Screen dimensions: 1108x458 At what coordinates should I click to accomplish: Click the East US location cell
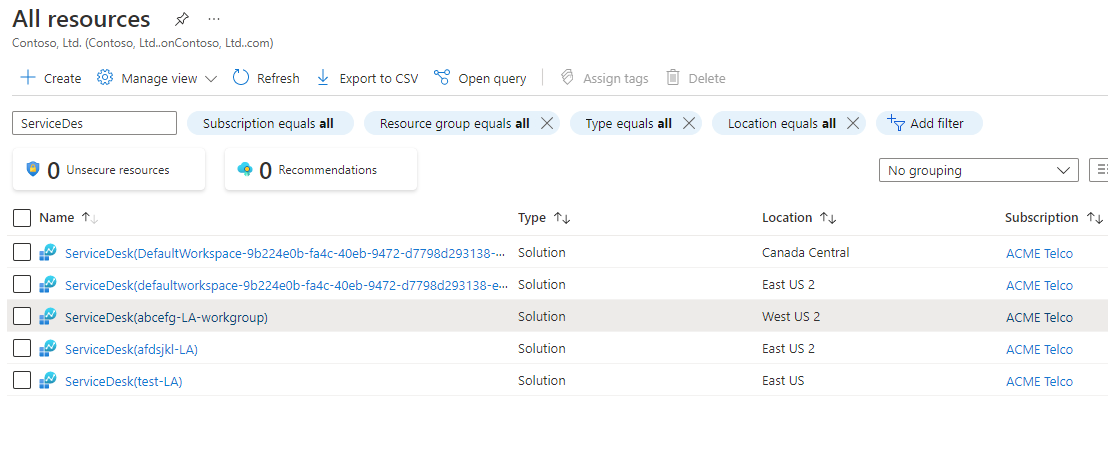(783, 380)
